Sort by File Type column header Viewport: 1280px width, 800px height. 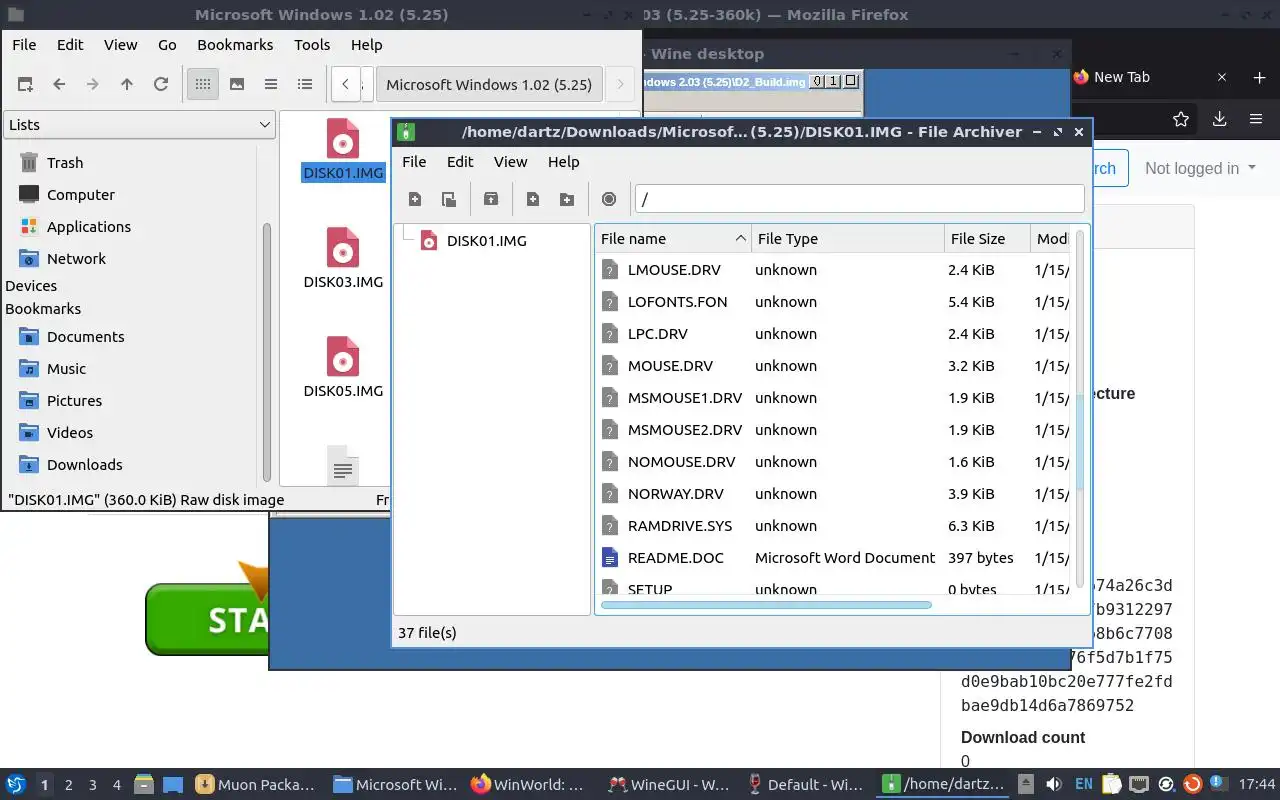[848, 239]
